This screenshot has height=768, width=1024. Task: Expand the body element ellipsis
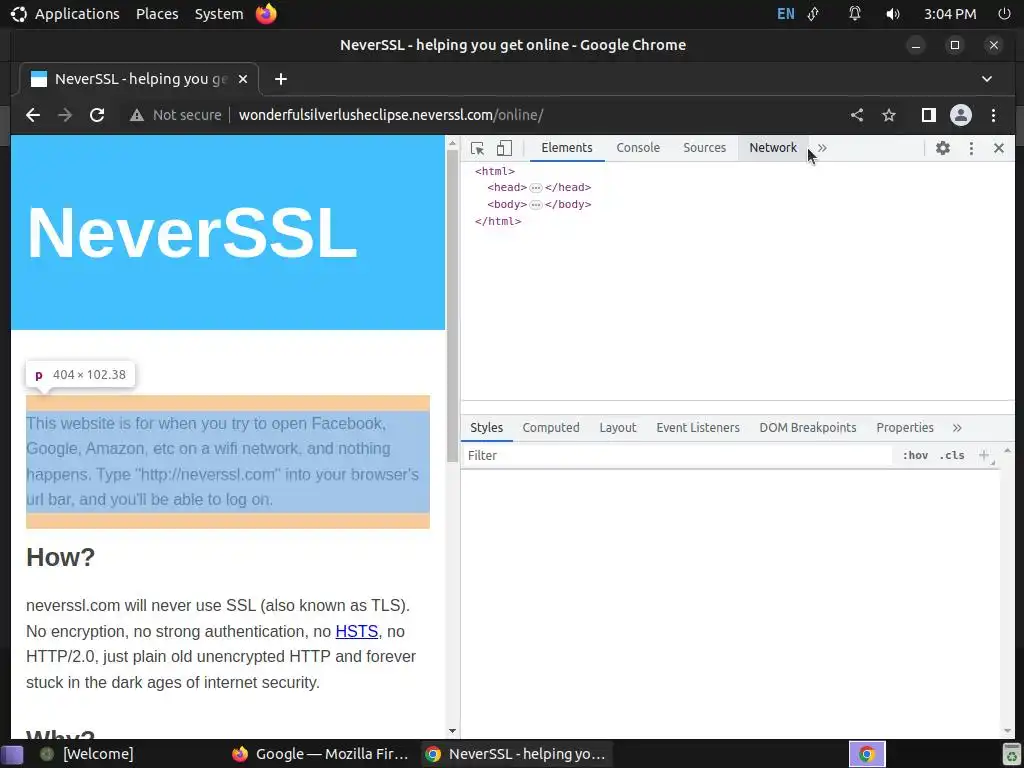[536, 205]
